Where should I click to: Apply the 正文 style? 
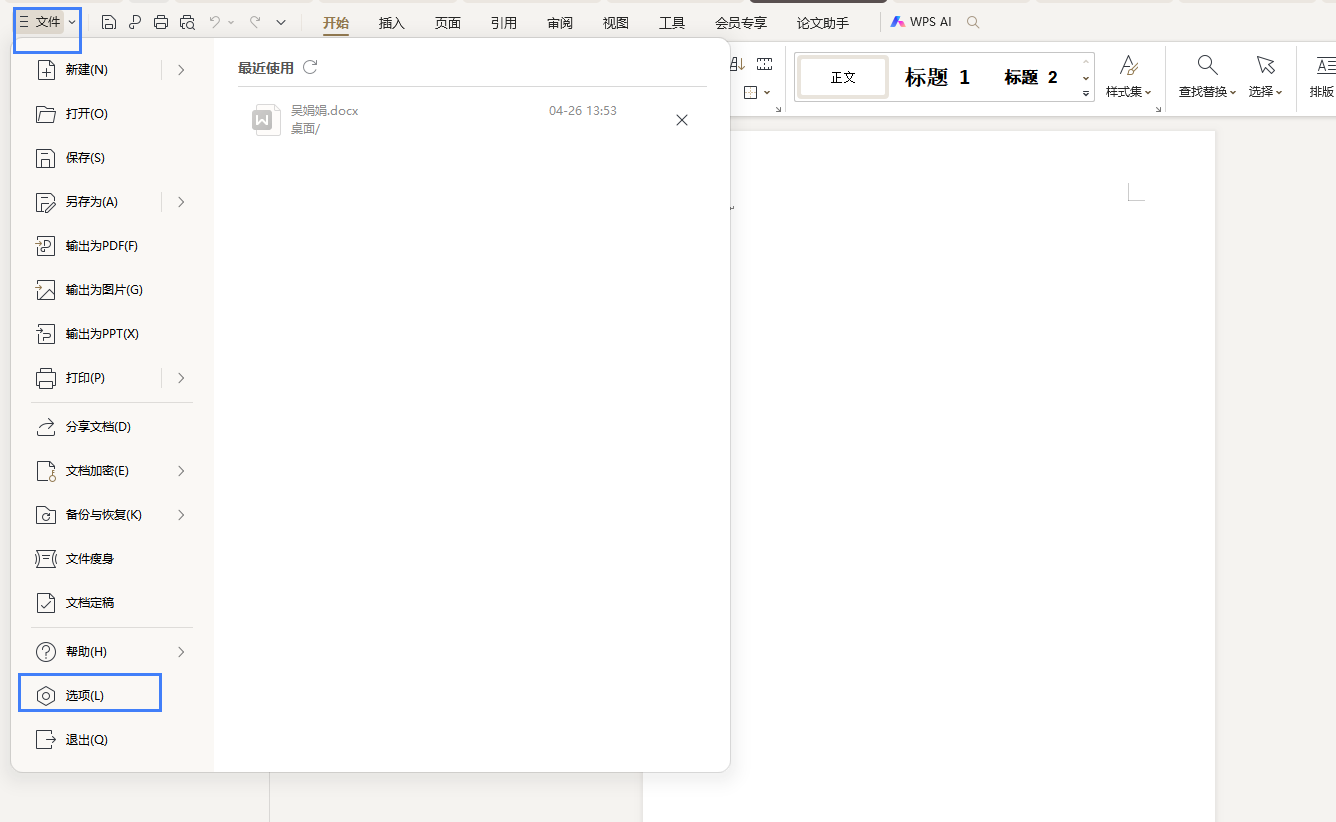click(843, 77)
